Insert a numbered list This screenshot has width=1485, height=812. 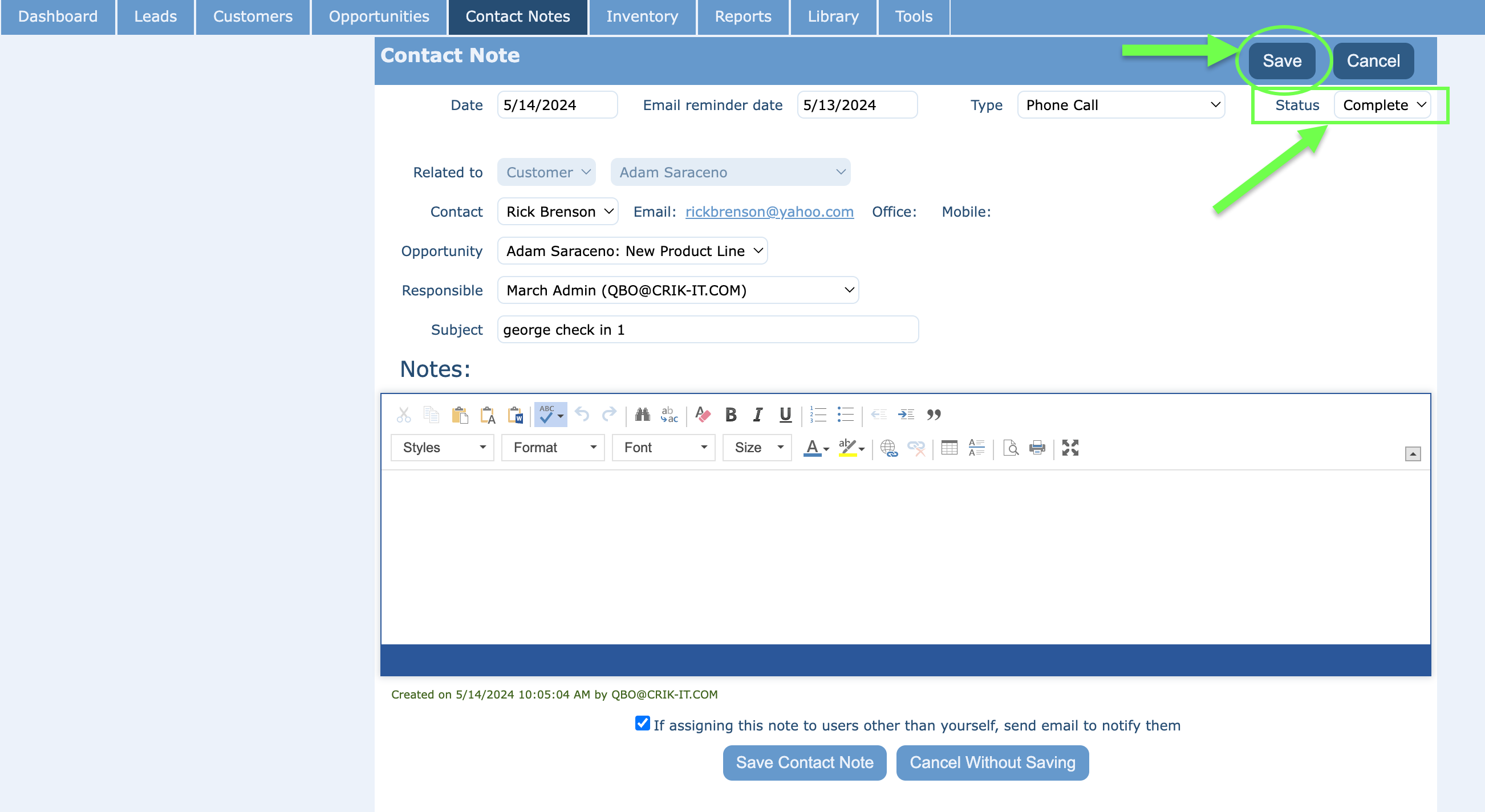817,415
